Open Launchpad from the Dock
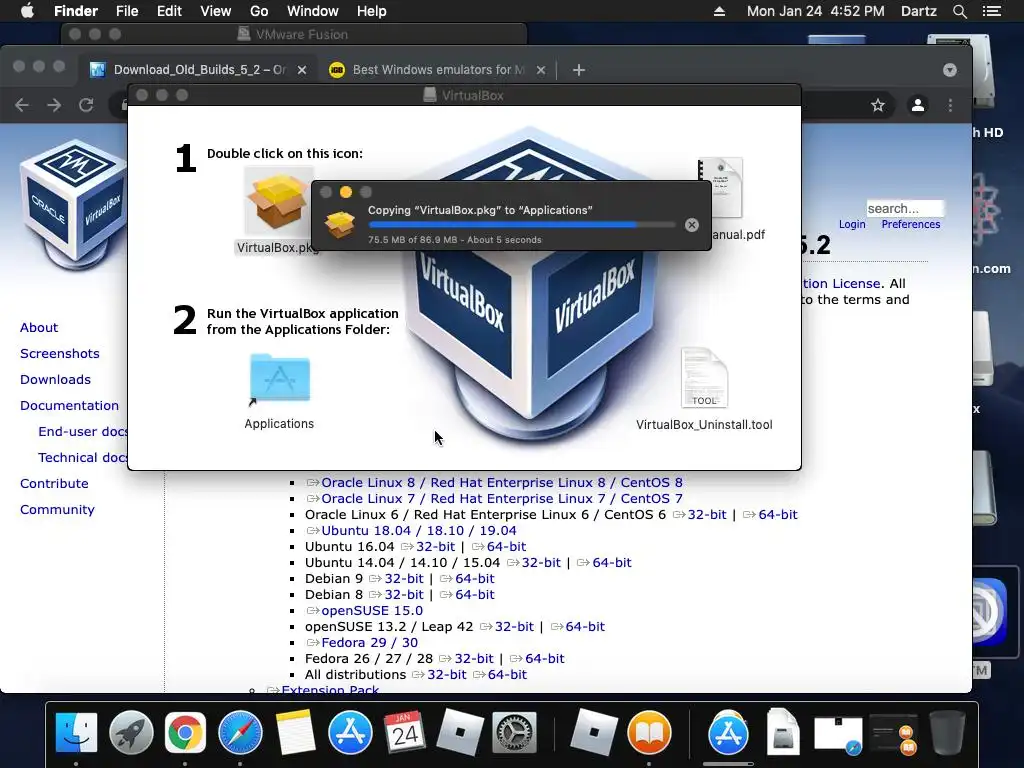 pyautogui.click(x=131, y=732)
